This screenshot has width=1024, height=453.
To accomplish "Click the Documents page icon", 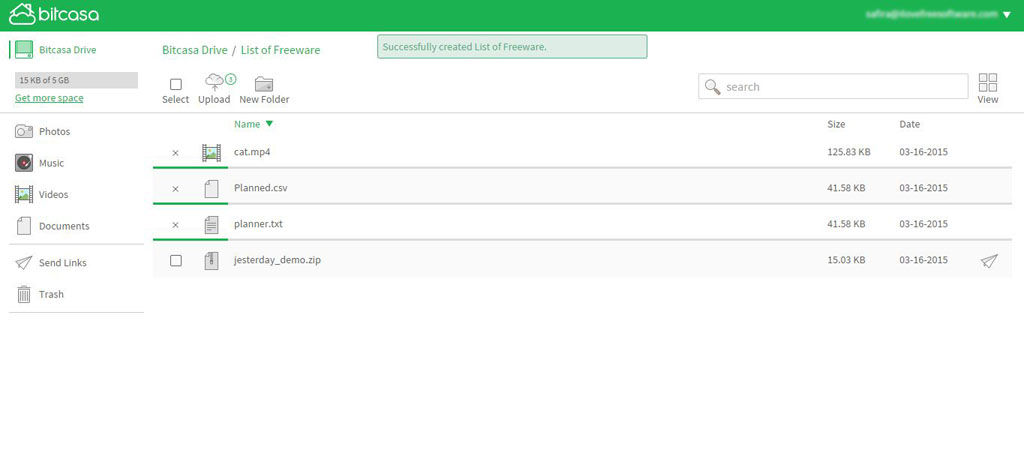I will pyautogui.click(x=24, y=226).
